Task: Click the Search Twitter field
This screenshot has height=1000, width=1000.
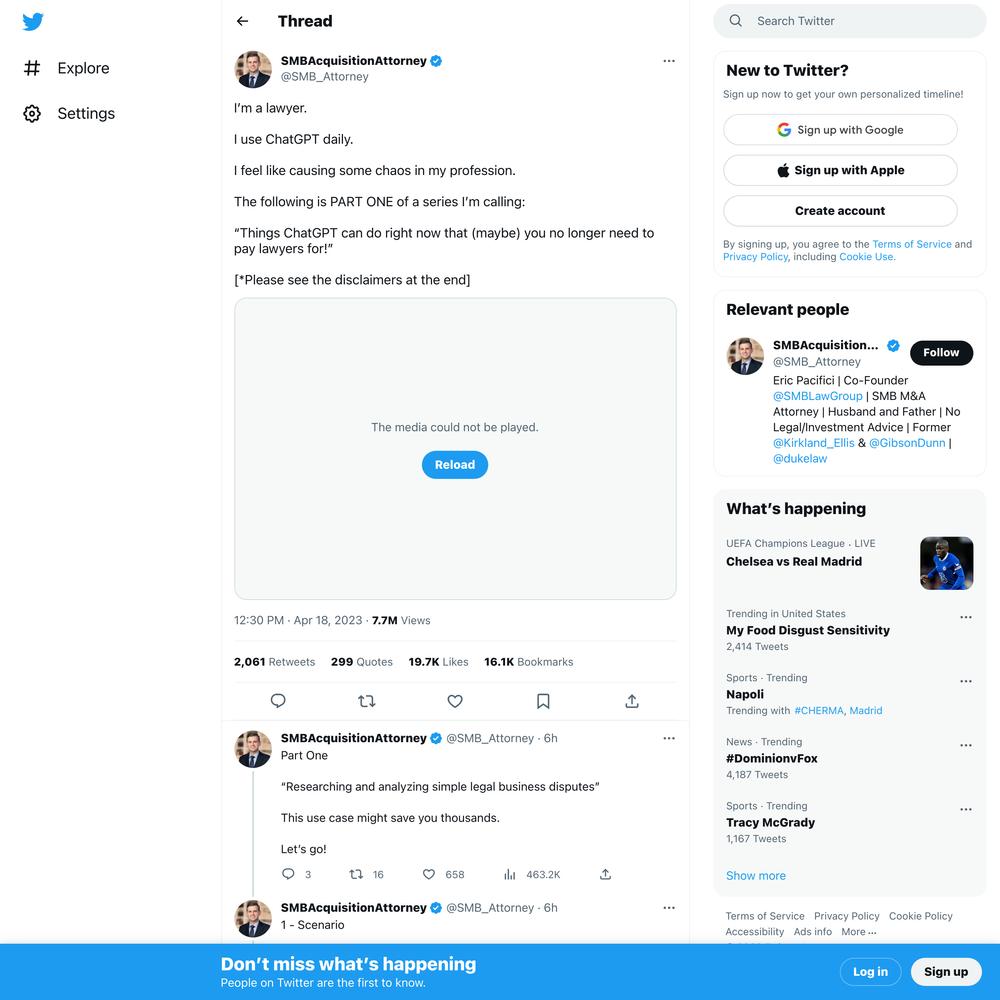Action: click(849, 21)
